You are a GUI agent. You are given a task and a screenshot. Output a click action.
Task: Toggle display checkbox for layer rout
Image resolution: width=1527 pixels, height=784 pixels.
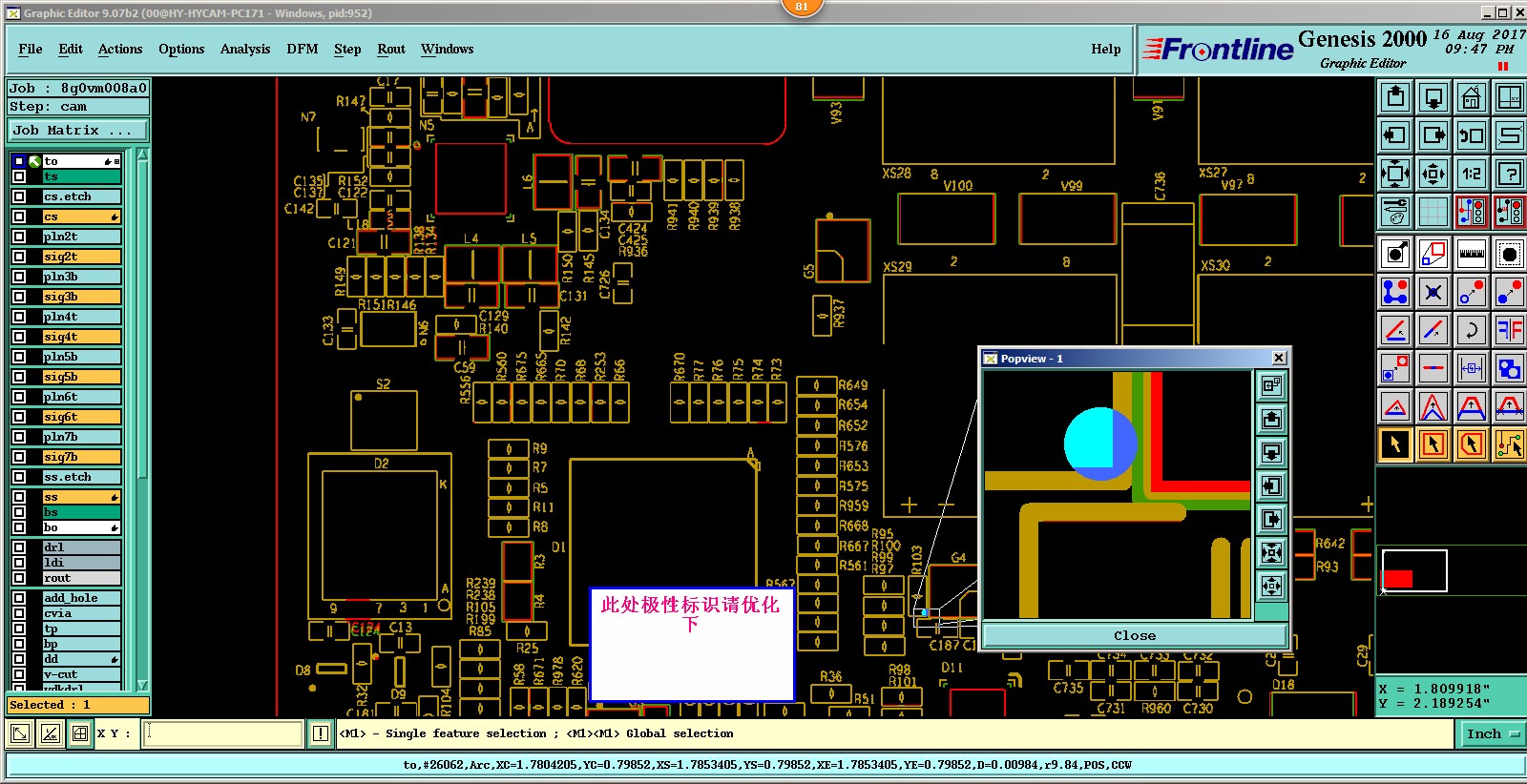19,578
